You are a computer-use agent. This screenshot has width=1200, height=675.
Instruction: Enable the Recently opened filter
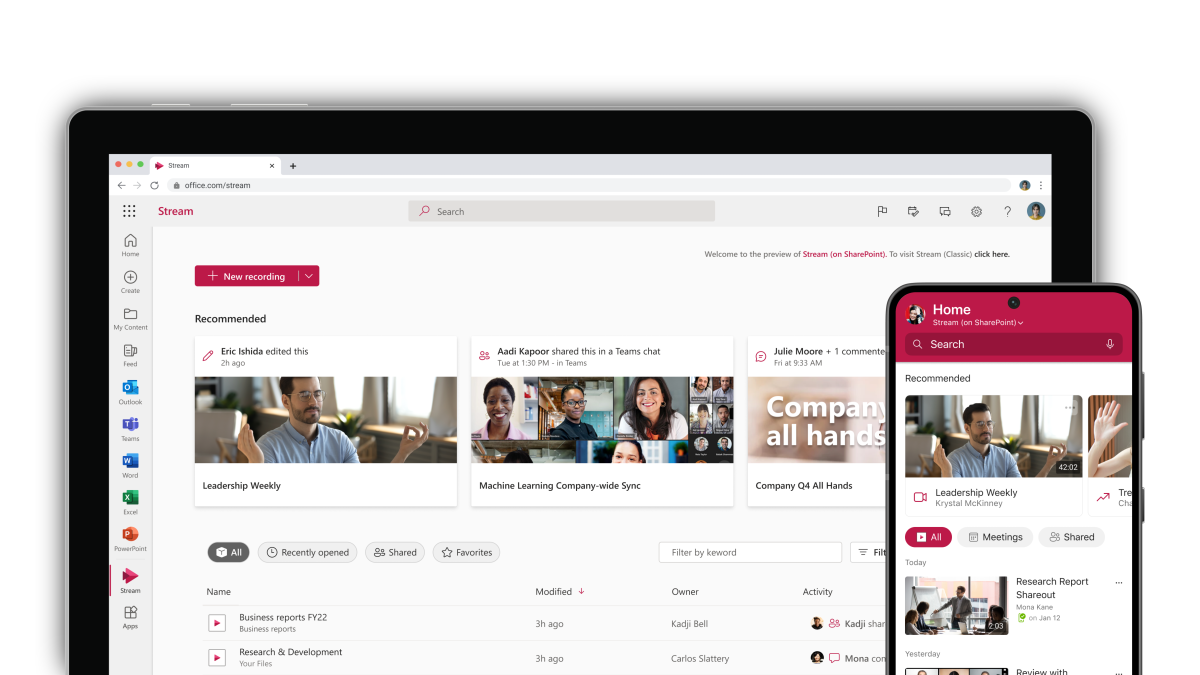[x=307, y=552]
